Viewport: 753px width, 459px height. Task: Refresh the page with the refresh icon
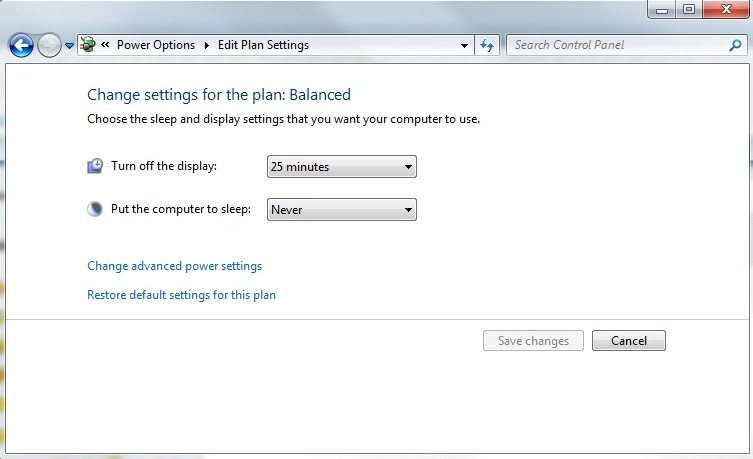pyautogui.click(x=488, y=45)
